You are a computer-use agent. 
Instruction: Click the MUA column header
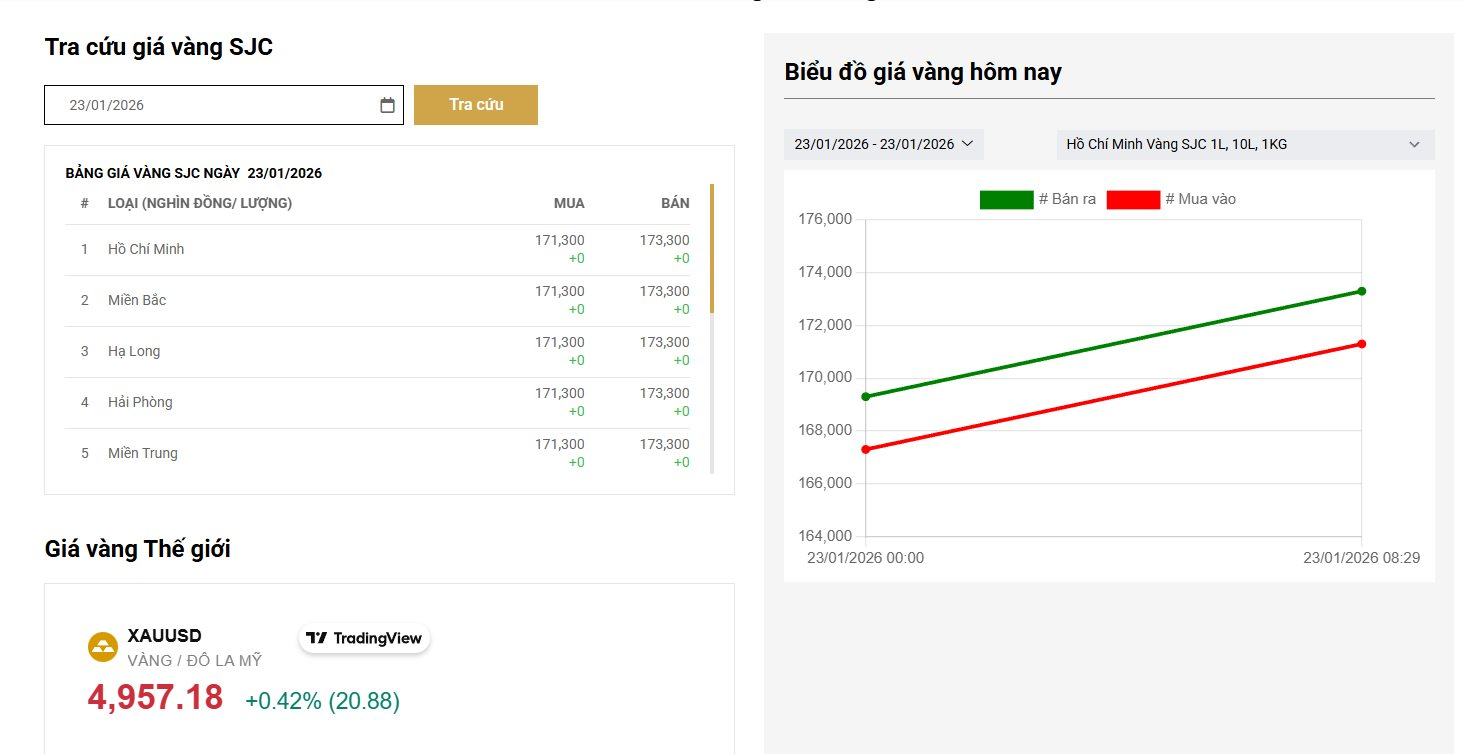tap(569, 203)
